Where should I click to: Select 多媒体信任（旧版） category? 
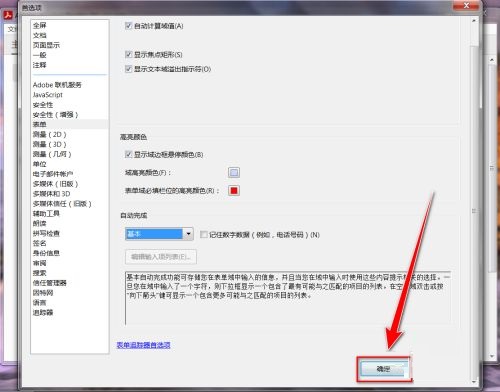pos(62,204)
